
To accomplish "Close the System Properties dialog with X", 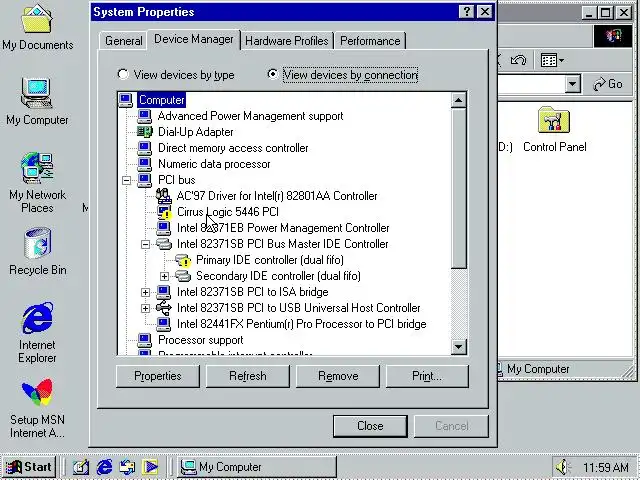I will click(x=485, y=12).
